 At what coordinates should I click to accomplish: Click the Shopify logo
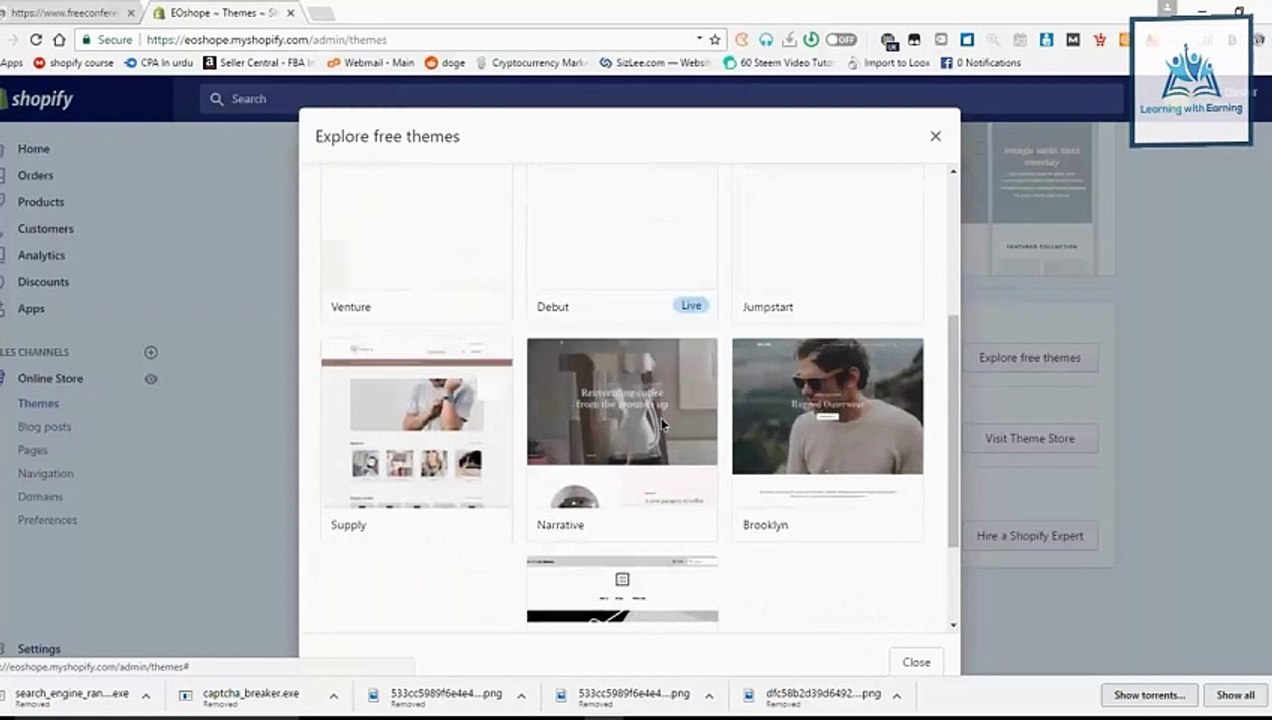tap(37, 99)
